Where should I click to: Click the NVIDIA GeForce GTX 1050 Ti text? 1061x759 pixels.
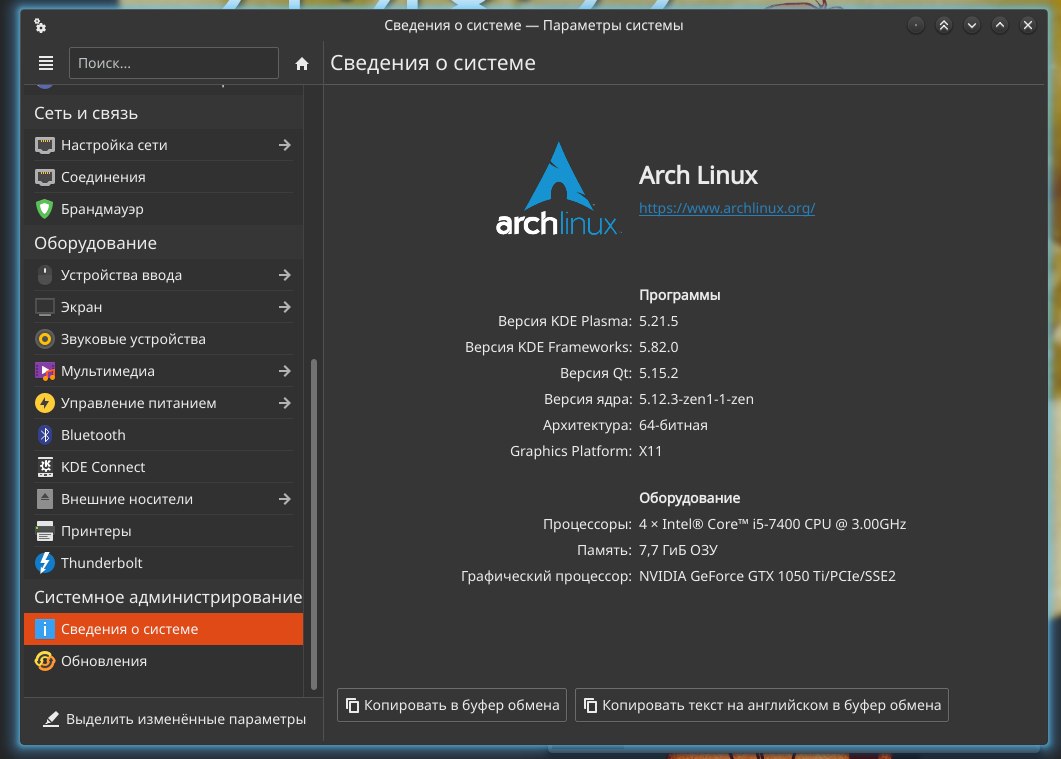767,576
